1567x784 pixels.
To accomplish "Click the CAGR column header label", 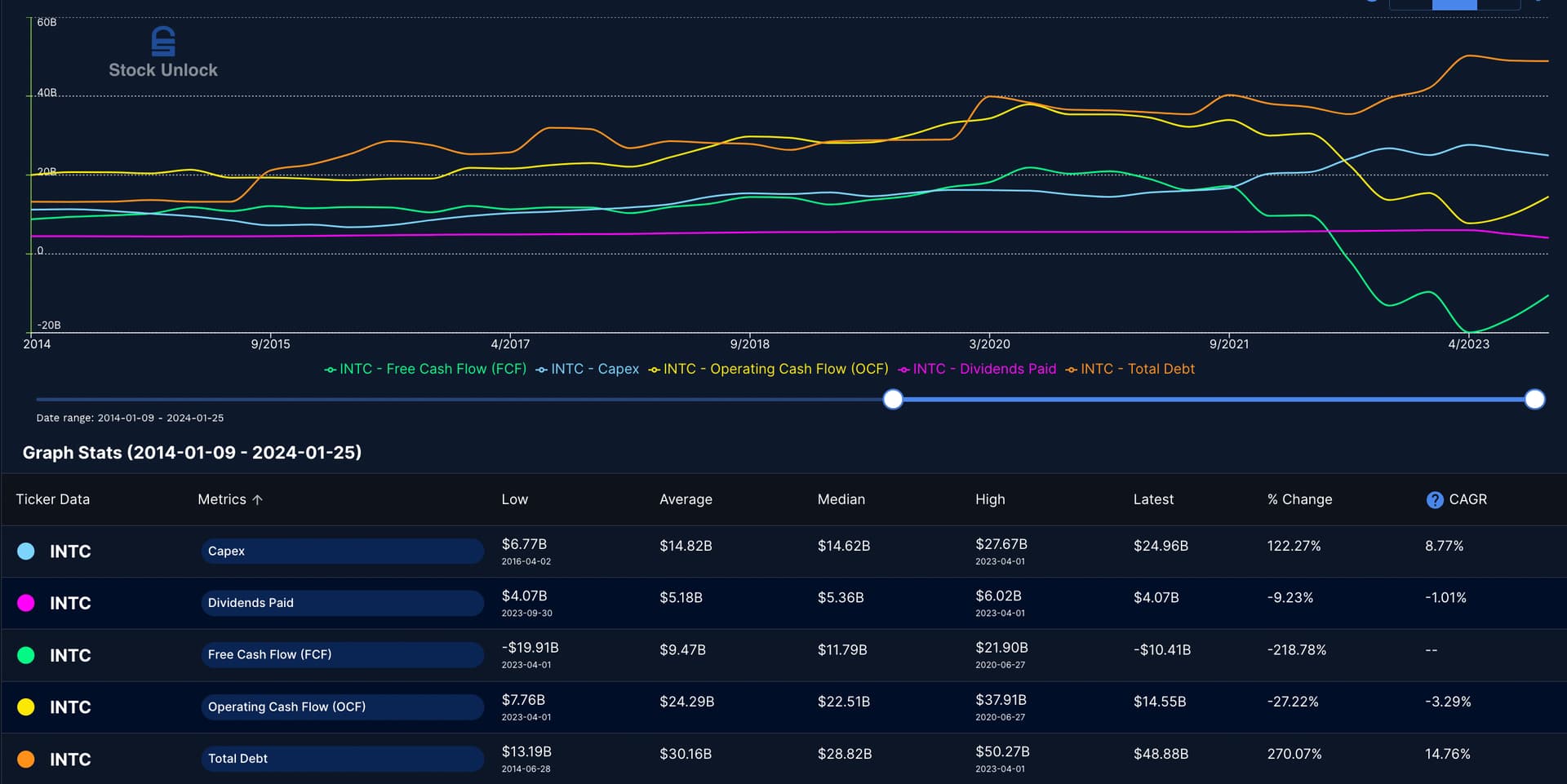I will tap(1467, 499).
